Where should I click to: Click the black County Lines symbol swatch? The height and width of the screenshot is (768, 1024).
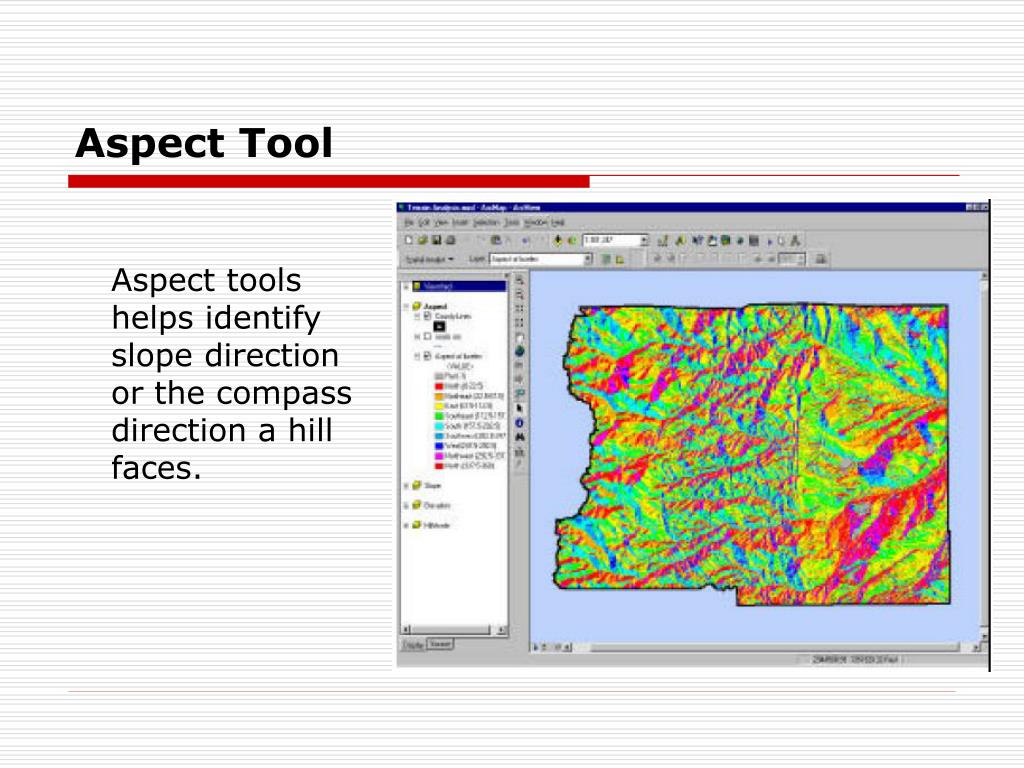pyautogui.click(x=439, y=327)
